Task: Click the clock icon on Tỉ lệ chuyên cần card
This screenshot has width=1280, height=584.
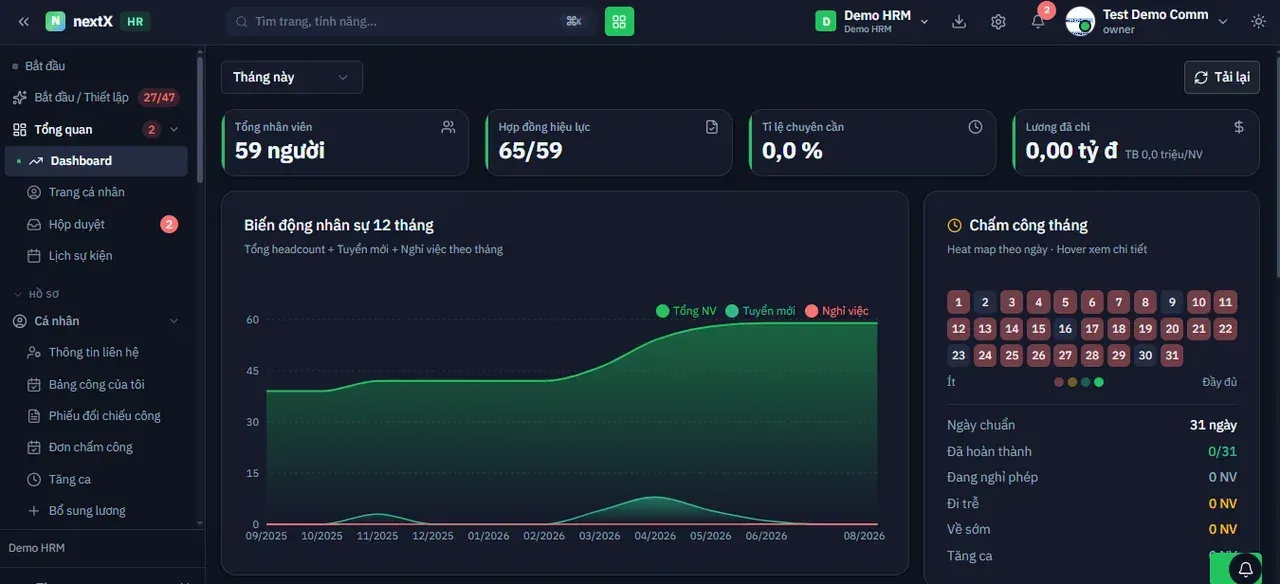Action: (x=976, y=127)
